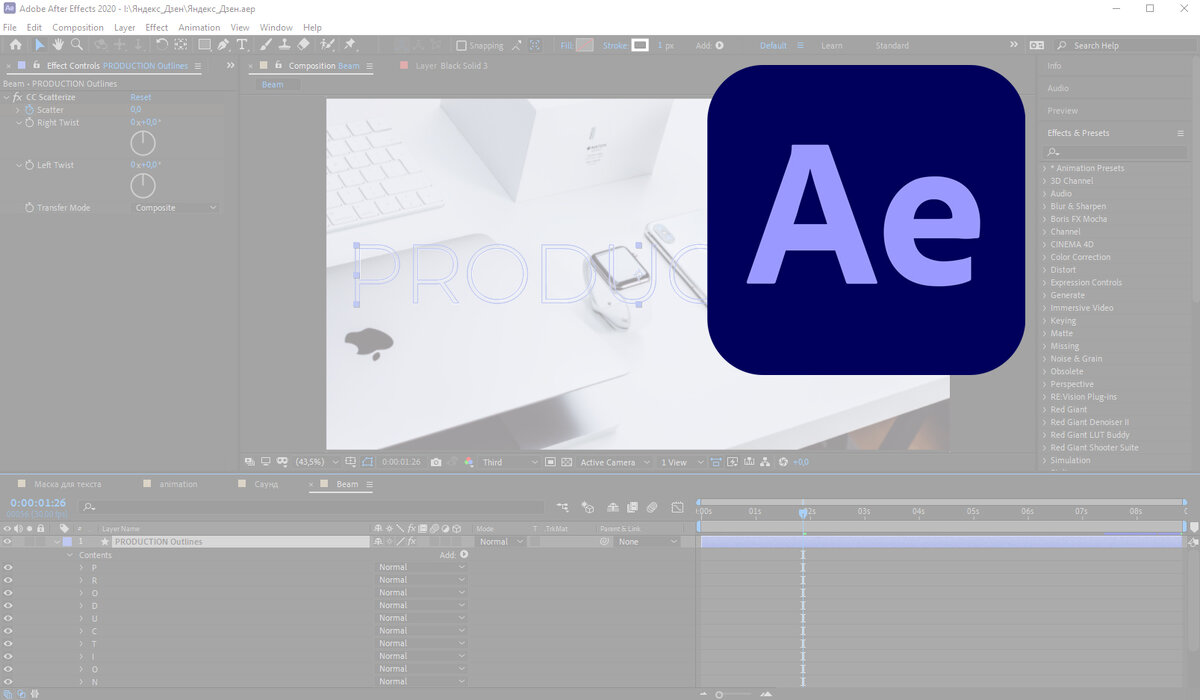Click Reset for CC Scatterize
Image resolution: width=1200 pixels, height=700 pixels.
tap(141, 97)
